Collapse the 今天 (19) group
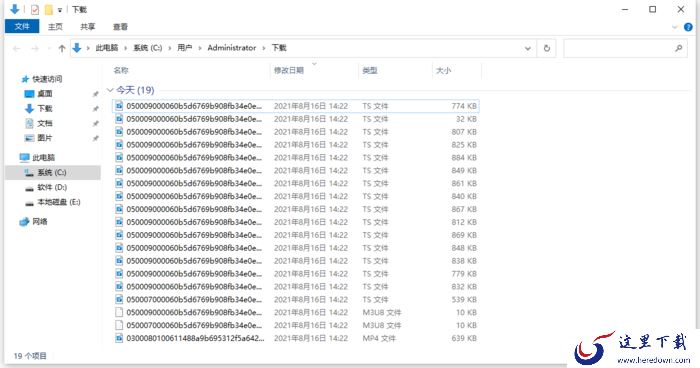The image size is (700, 368). tap(110, 90)
